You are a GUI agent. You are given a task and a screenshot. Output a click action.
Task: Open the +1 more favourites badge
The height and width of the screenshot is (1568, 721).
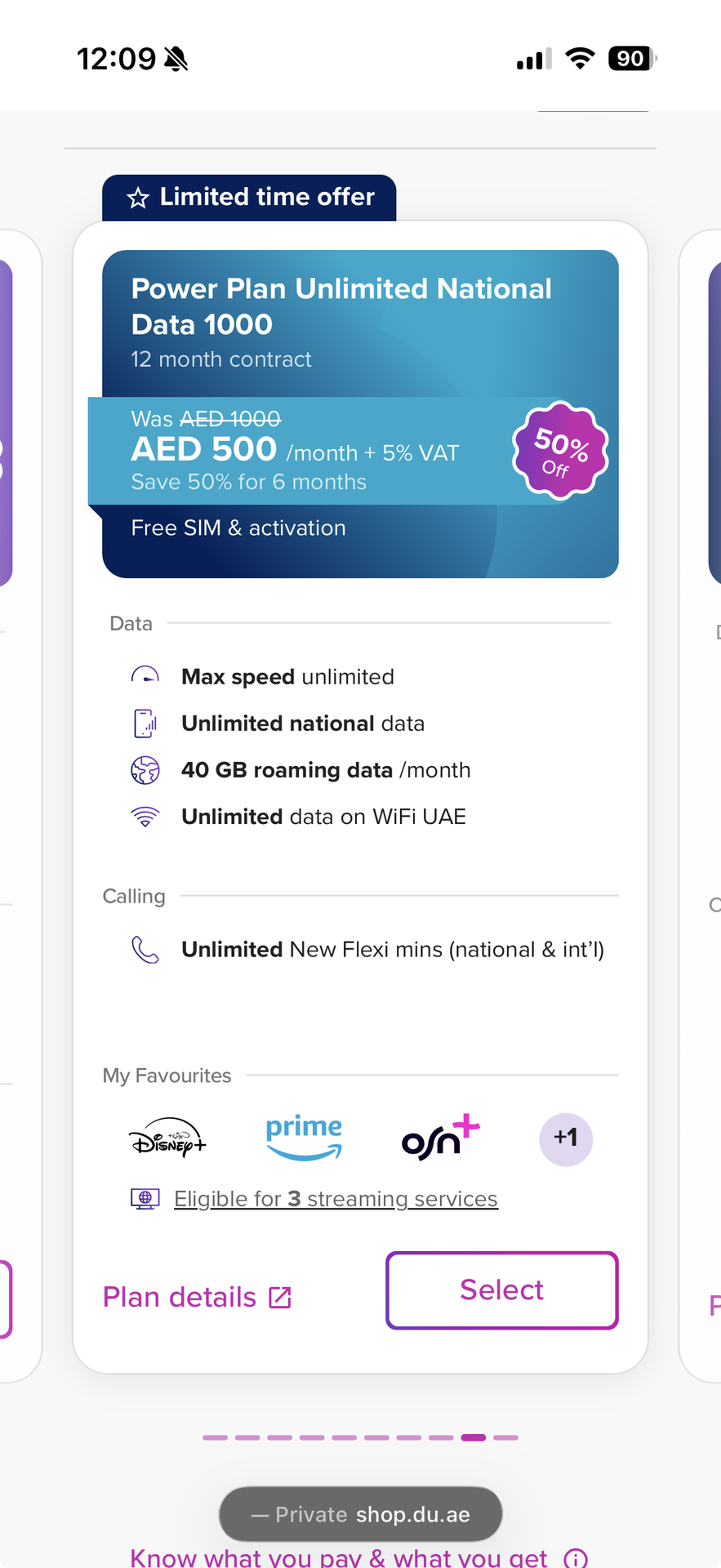pyautogui.click(x=566, y=1138)
